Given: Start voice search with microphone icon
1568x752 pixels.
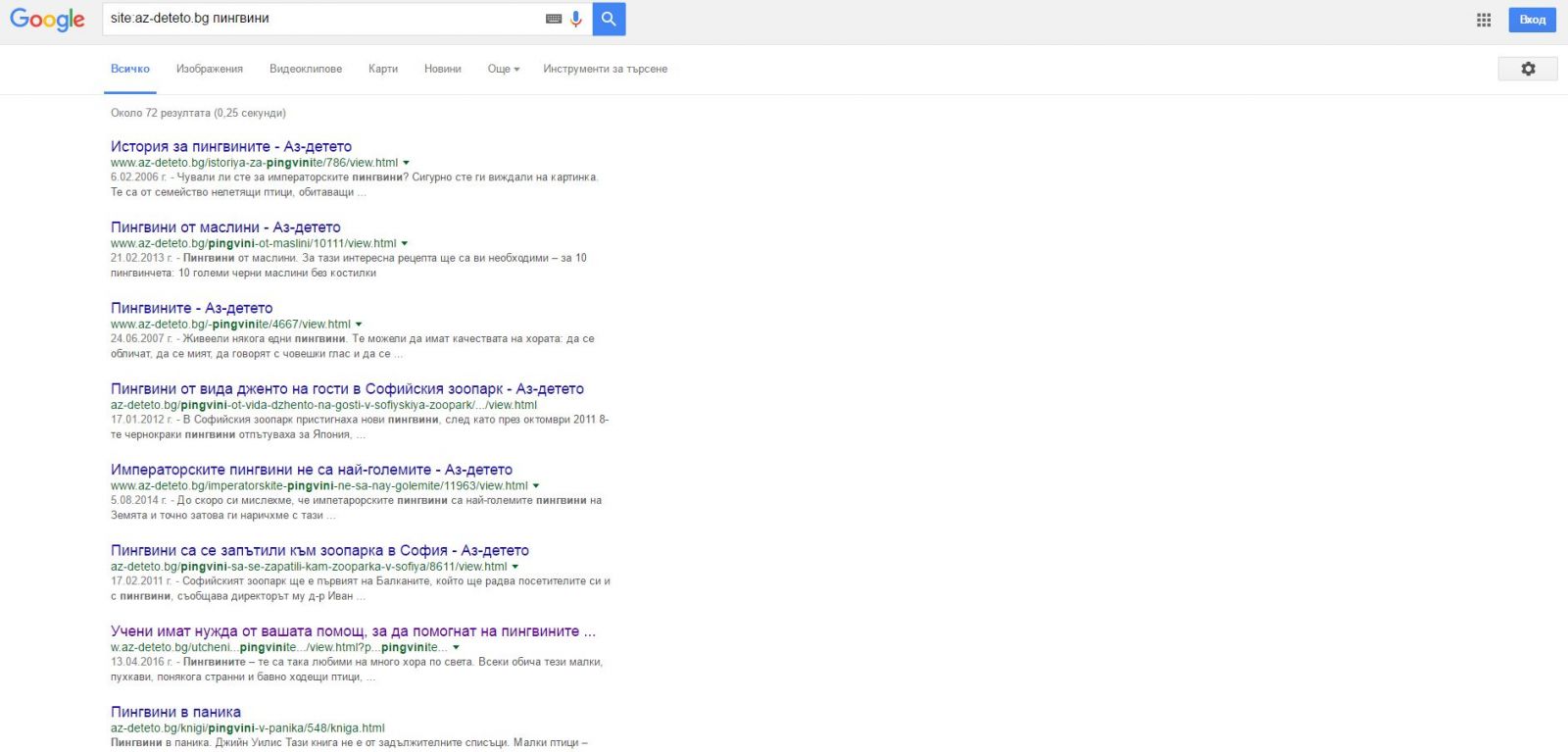Looking at the screenshot, I should [x=576, y=19].
